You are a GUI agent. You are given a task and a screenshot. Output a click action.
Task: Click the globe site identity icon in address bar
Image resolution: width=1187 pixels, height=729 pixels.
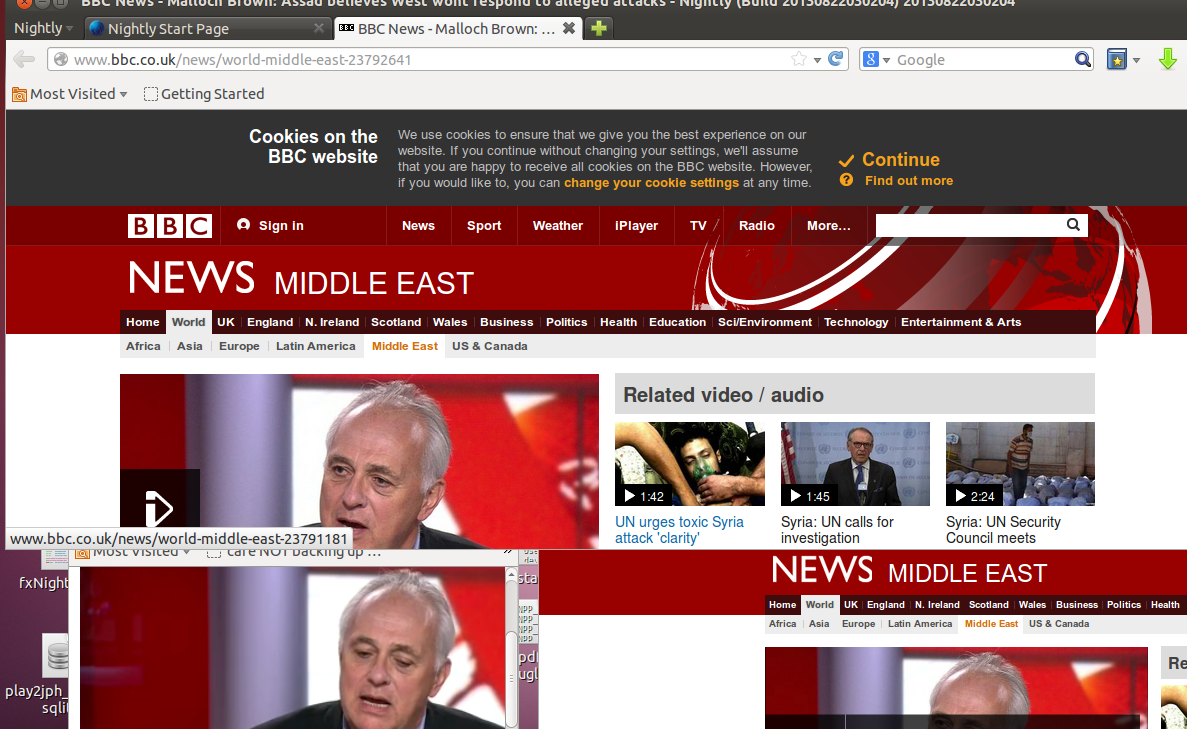pos(61,59)
